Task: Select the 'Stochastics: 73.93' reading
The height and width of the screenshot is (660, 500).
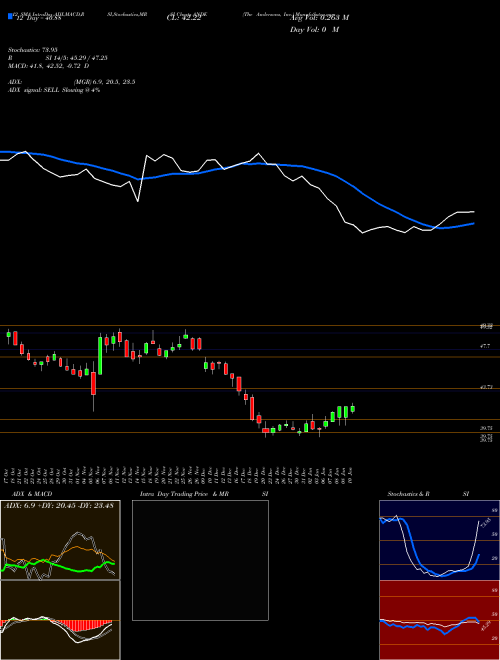Action: pos(32,50)
